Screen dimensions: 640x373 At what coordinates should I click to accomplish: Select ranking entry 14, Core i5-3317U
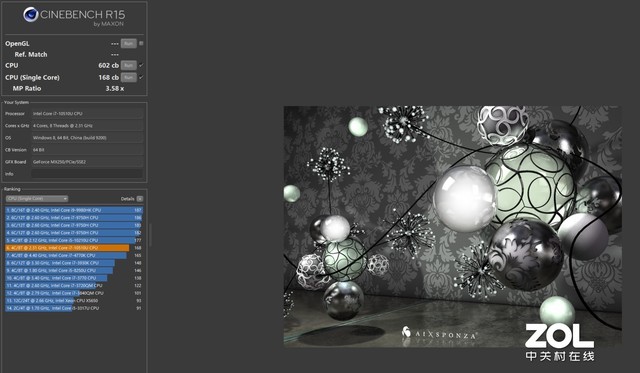[x=74, y=308]
